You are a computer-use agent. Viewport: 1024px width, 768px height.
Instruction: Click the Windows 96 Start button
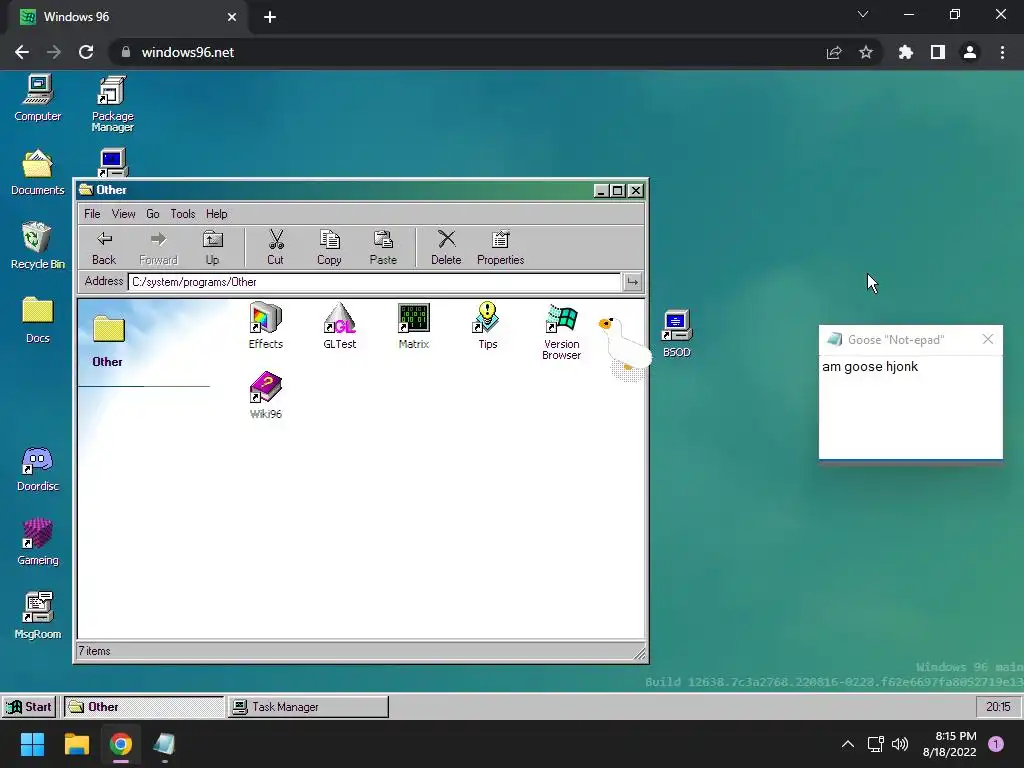coord(29,707)
